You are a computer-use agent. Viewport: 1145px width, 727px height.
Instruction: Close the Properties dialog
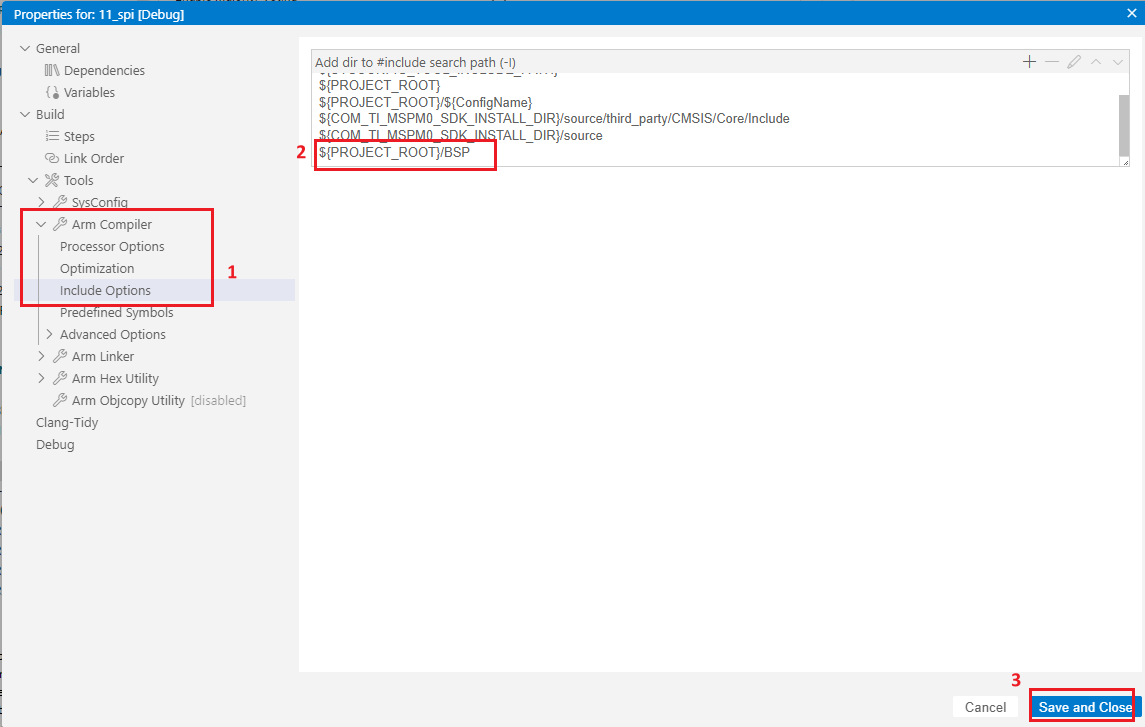1131,13
